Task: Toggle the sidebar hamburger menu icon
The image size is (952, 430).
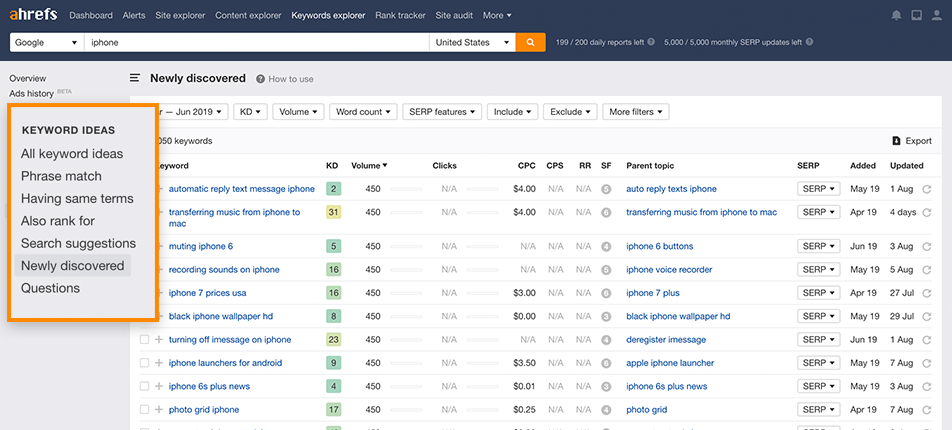Action: 135,78
